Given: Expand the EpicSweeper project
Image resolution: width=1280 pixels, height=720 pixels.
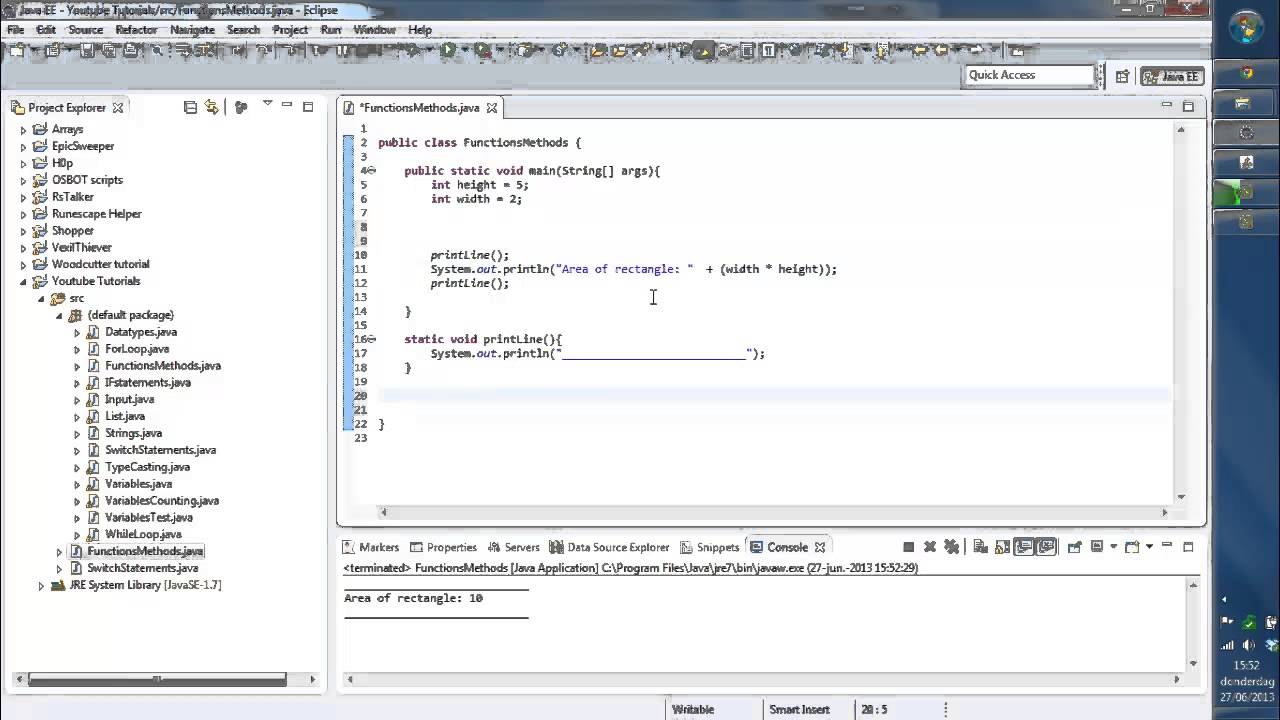Looking at the screenshot, I should (x=24, y=147).
